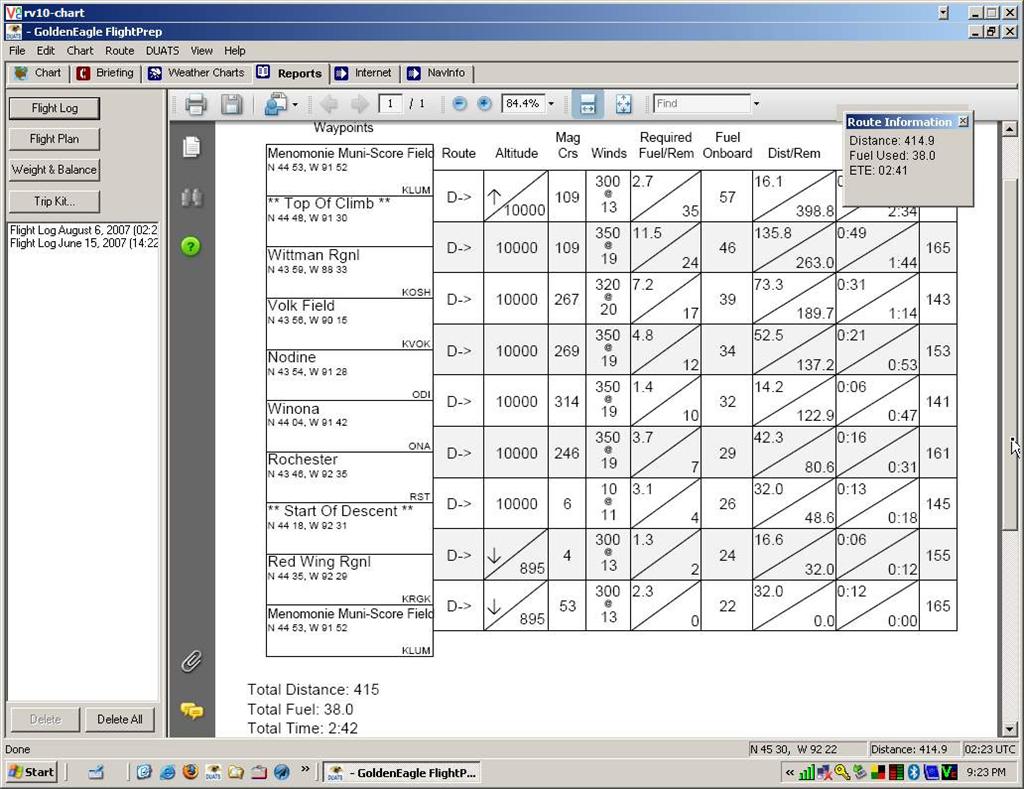Click the 84.4% zoom field
This screenshot has width=1024, height=789.
[x=522, y=103]
